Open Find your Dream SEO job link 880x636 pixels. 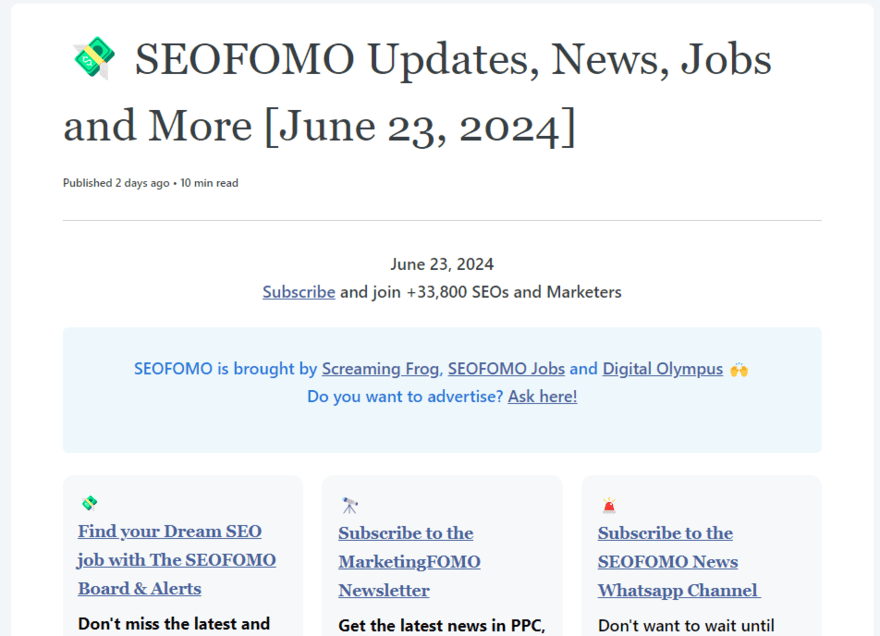[x=176, y=560]
